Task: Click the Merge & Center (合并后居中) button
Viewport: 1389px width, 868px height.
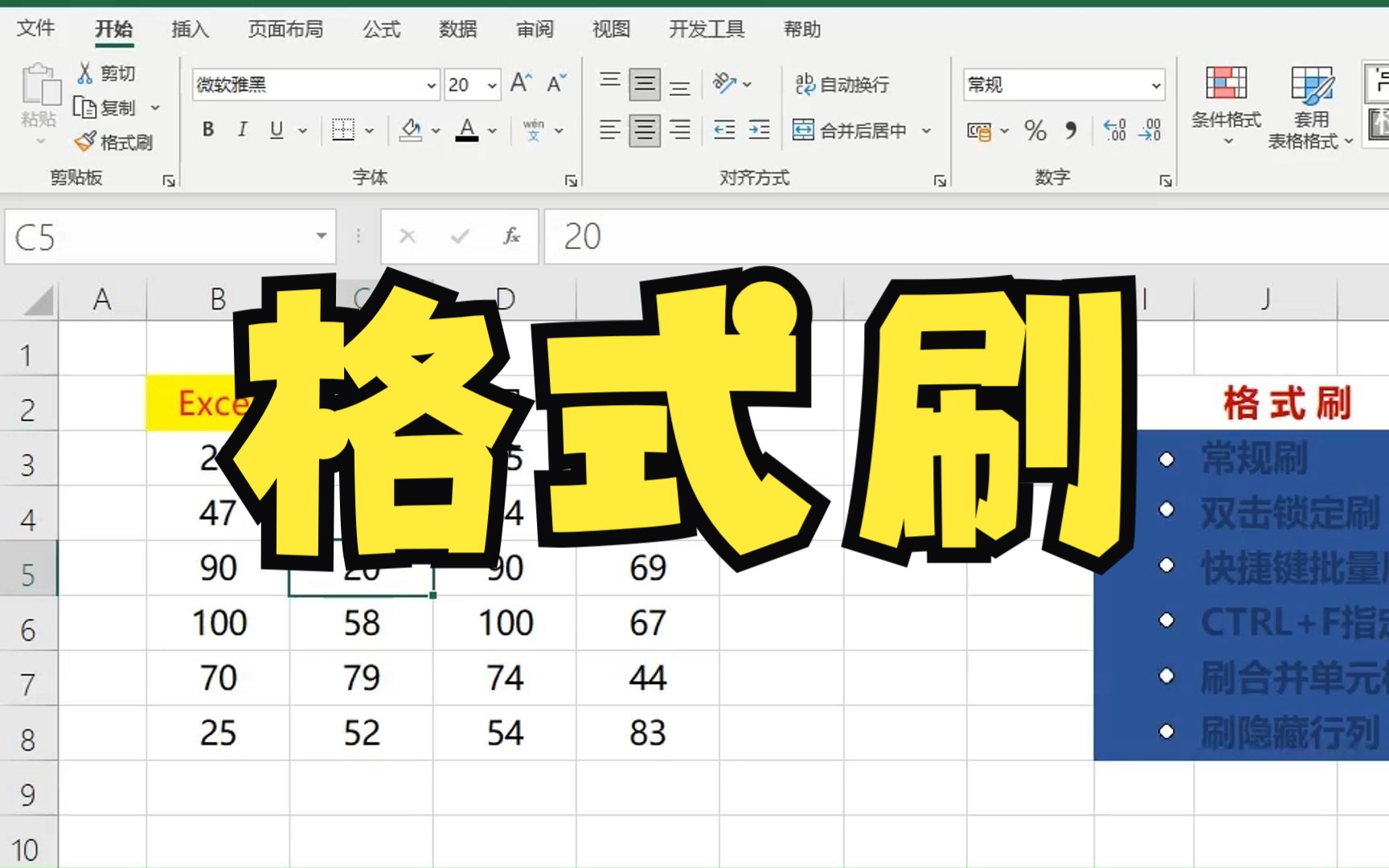Action: pos(850,130)
